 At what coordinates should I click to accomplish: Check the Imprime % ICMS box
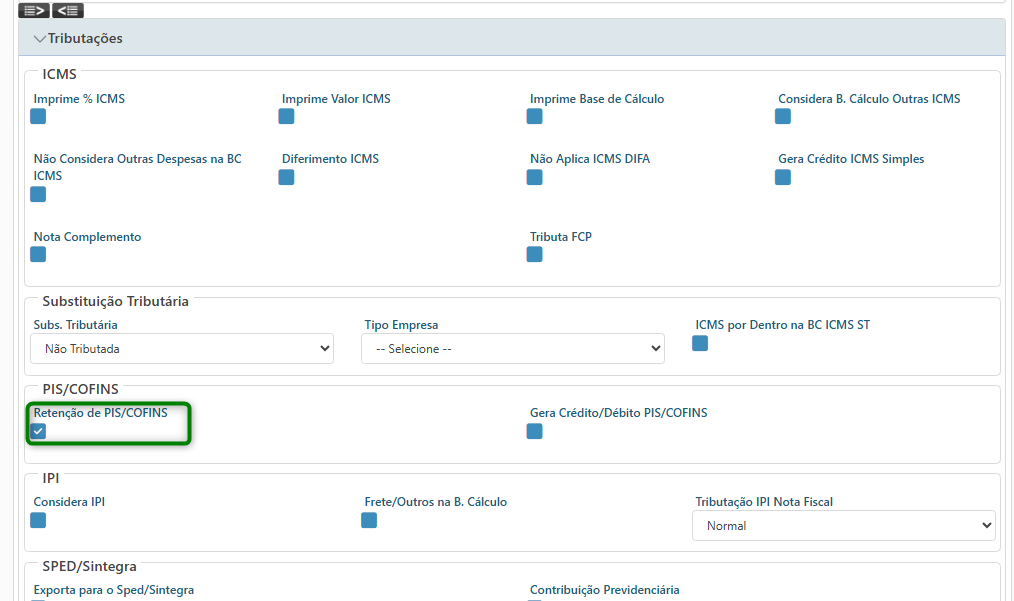click(x=38, y=116)
